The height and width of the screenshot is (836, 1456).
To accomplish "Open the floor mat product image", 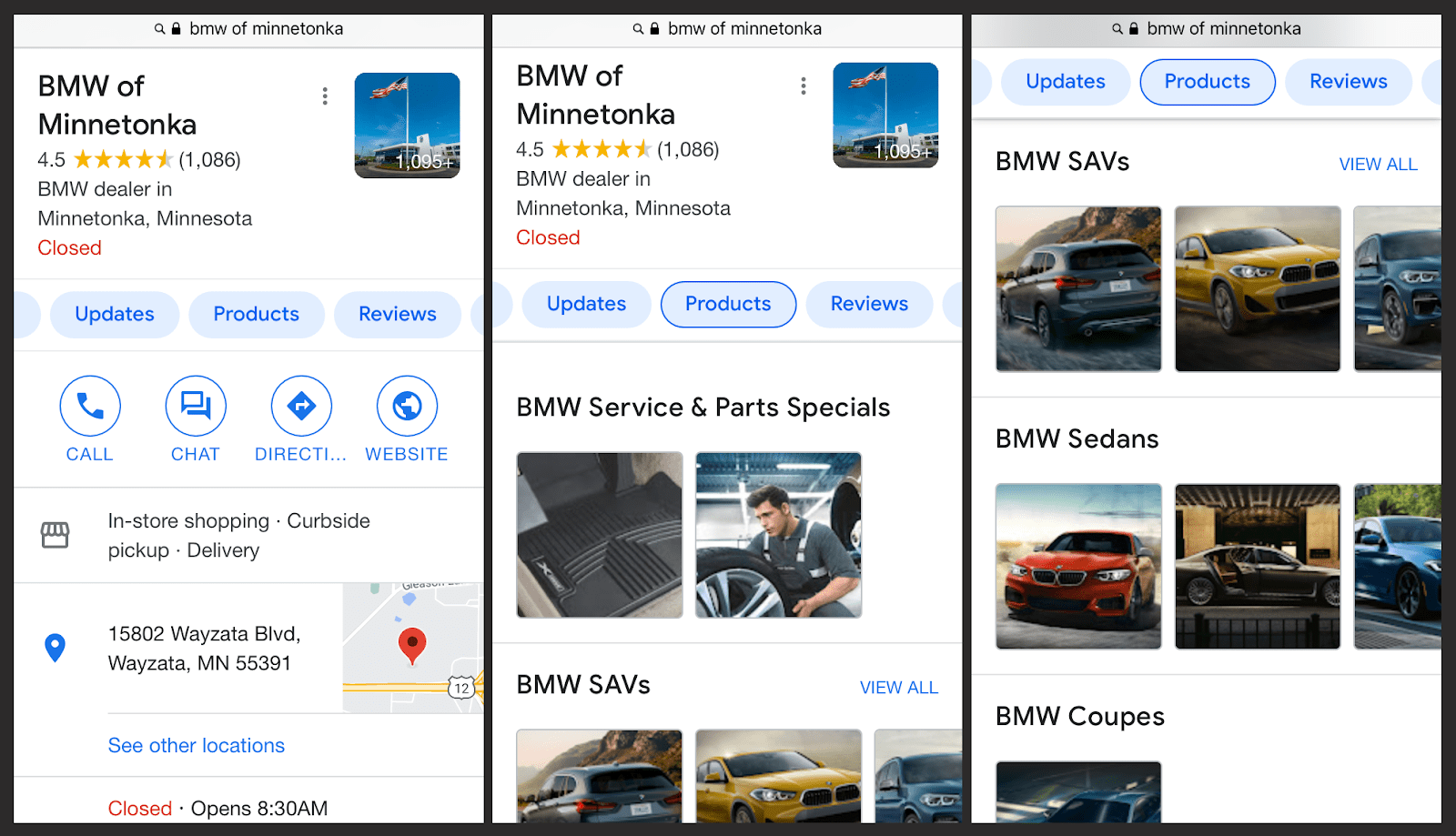I will click(600, 535).
